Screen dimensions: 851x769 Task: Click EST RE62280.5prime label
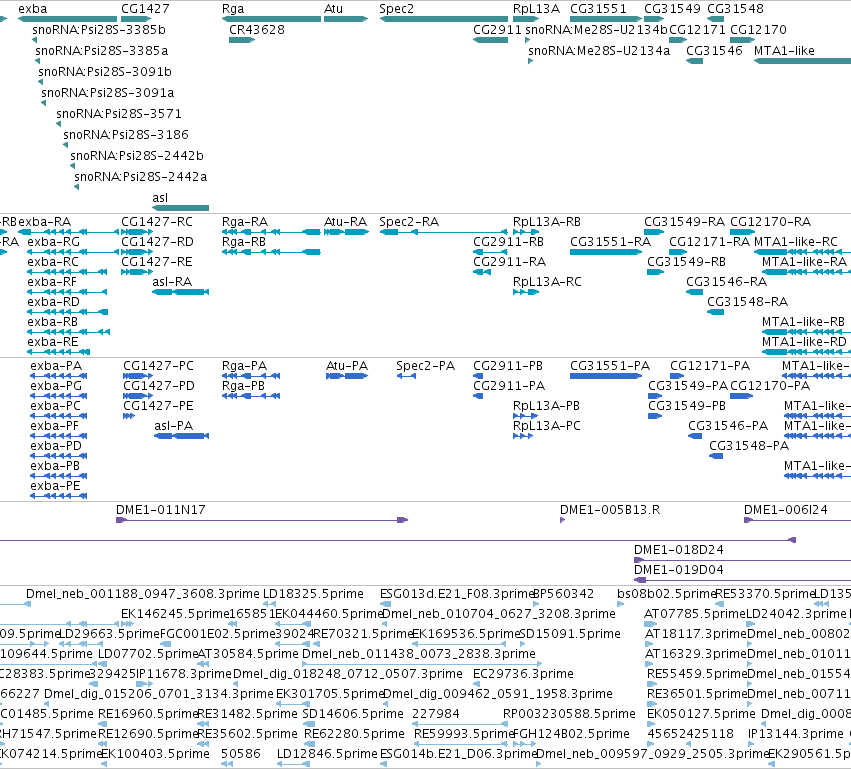point(354,734)
